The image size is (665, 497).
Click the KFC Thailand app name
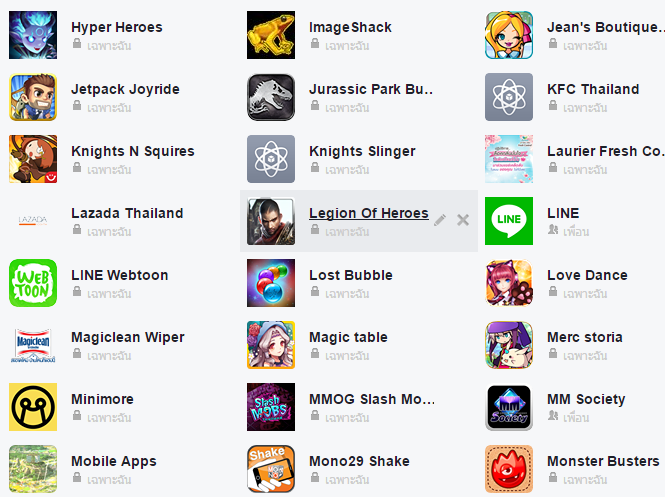(x=593, y=89)
